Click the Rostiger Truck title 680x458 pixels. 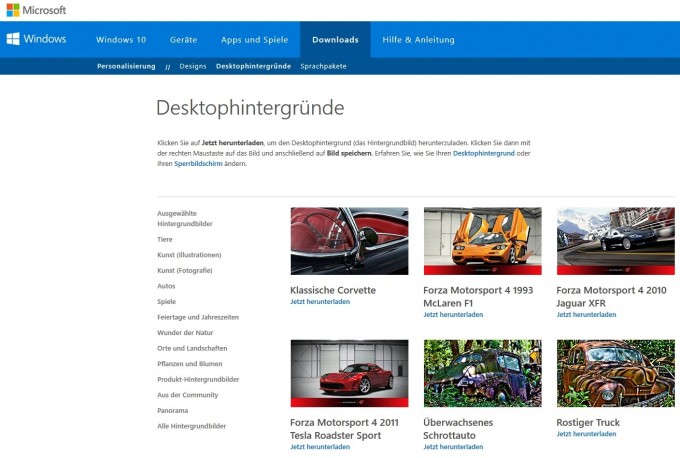588,422
